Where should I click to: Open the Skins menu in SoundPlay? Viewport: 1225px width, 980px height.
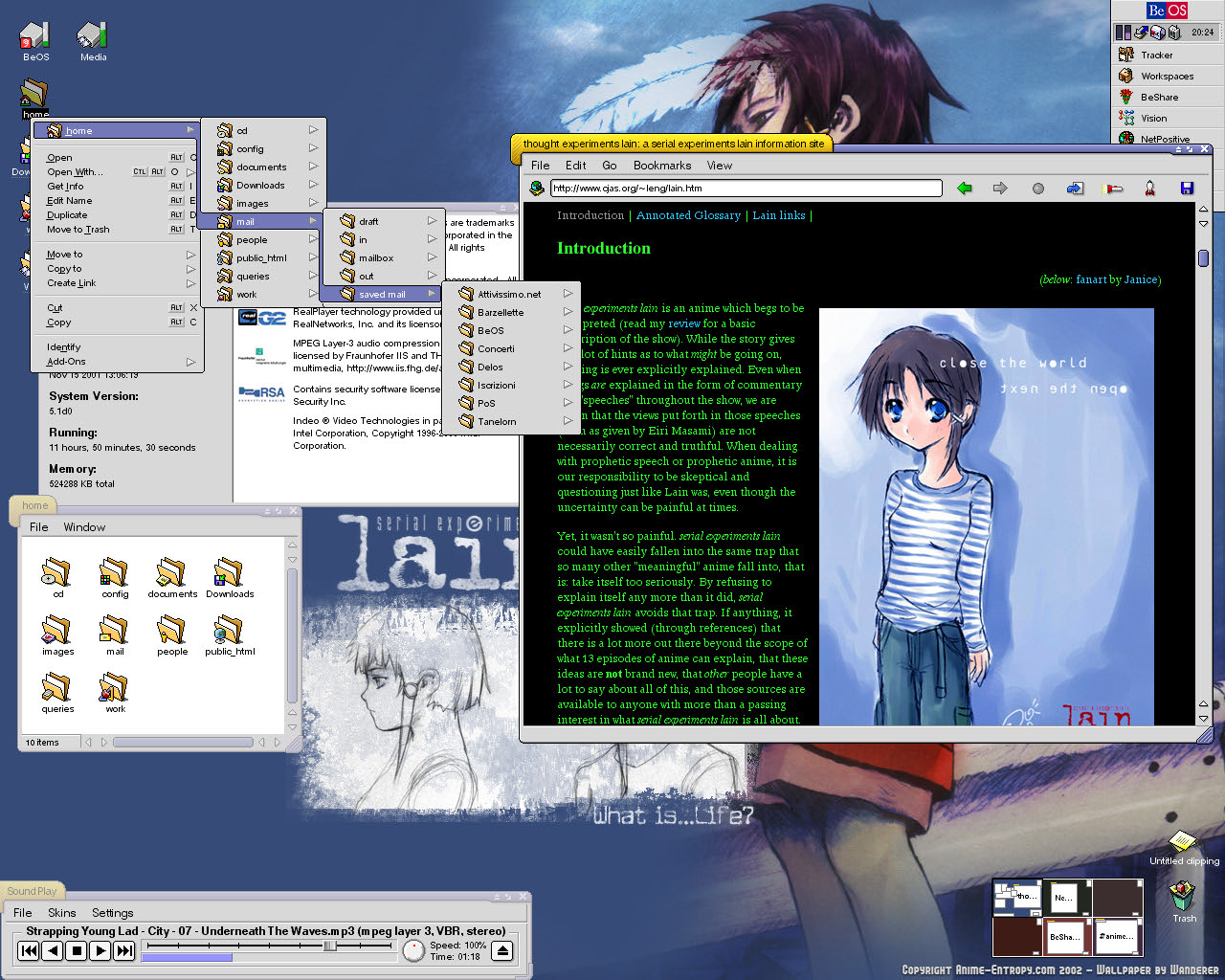[x=62, y=913]
